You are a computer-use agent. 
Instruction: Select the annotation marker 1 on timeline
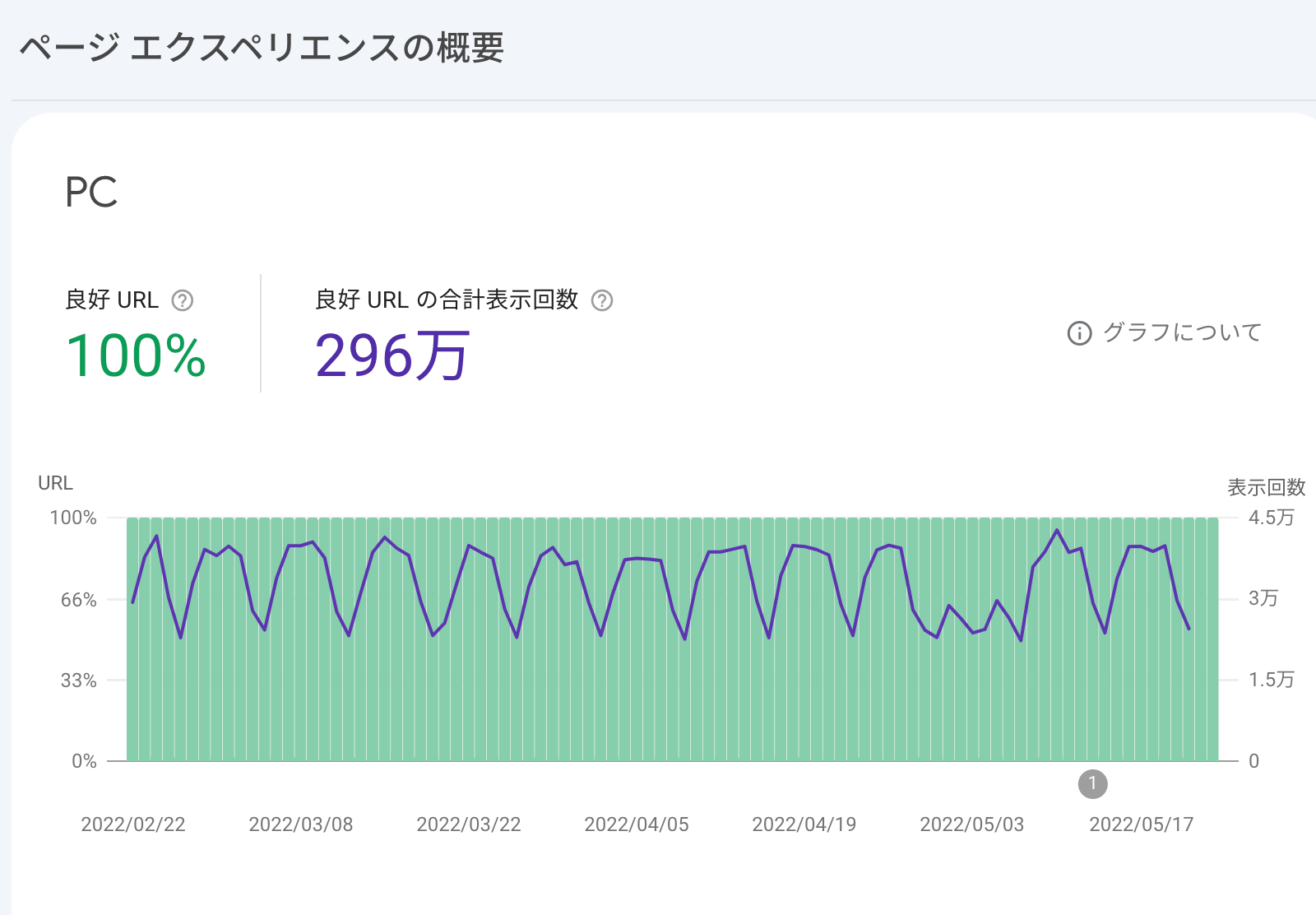(1092, 783)
